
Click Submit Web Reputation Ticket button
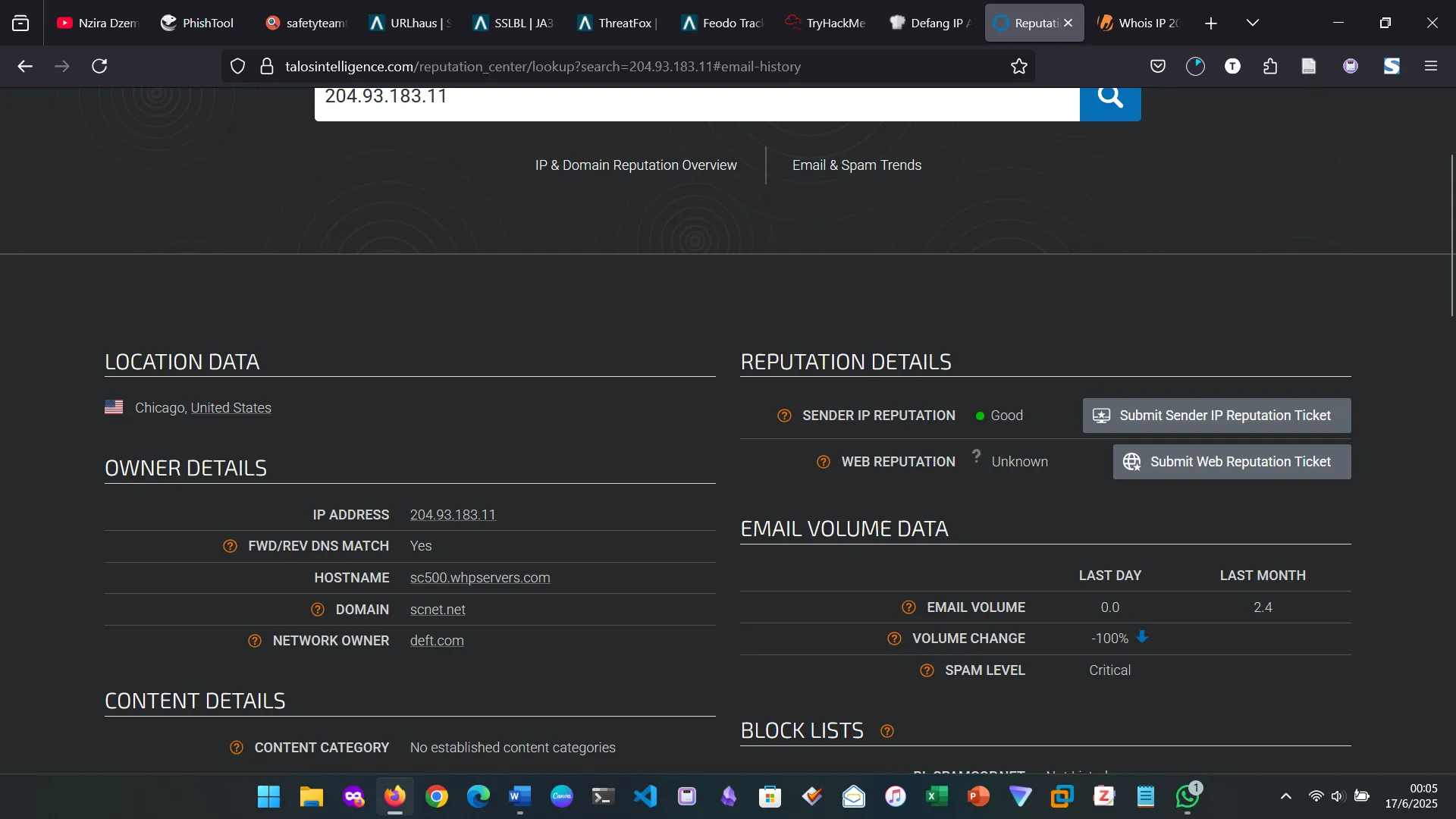point(1232,462)
